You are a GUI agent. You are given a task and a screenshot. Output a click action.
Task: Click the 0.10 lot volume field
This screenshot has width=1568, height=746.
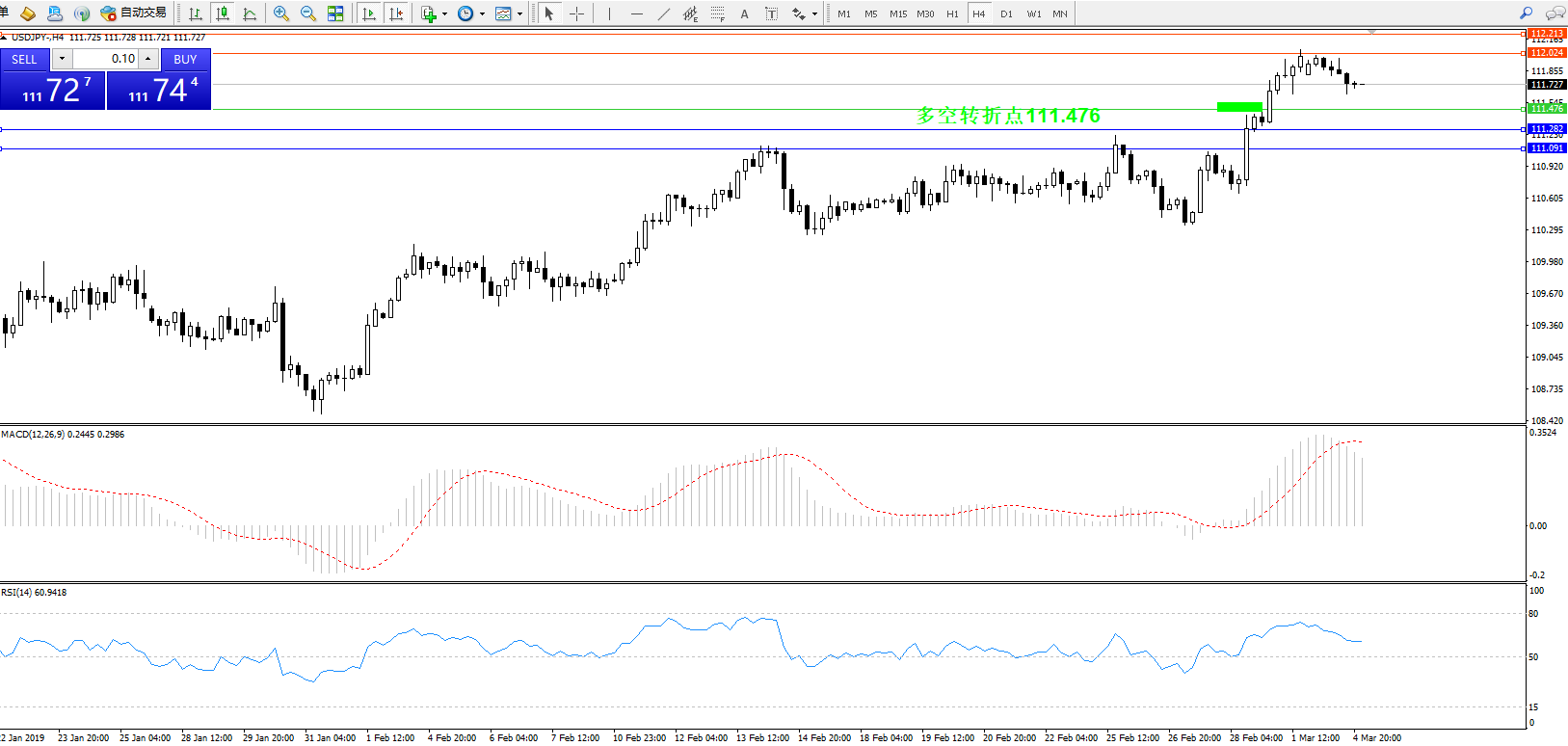(106, 59)
